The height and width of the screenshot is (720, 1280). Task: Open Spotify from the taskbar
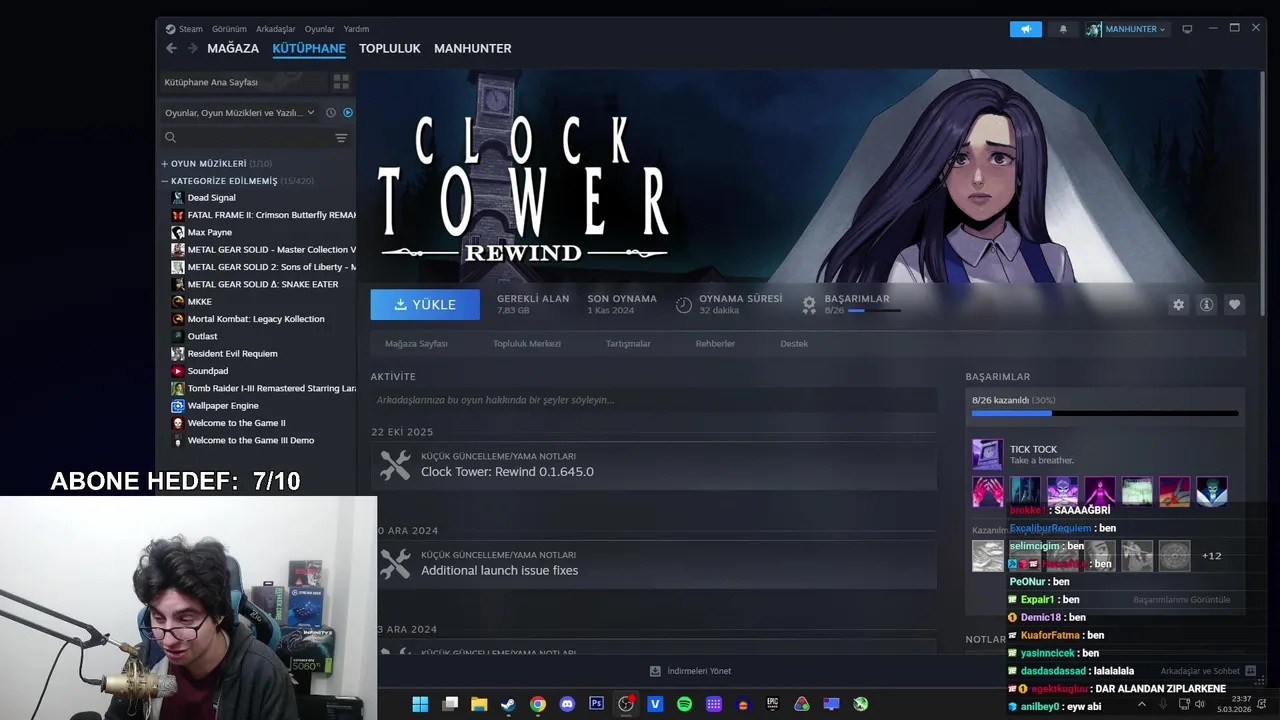tap(684, 704)
